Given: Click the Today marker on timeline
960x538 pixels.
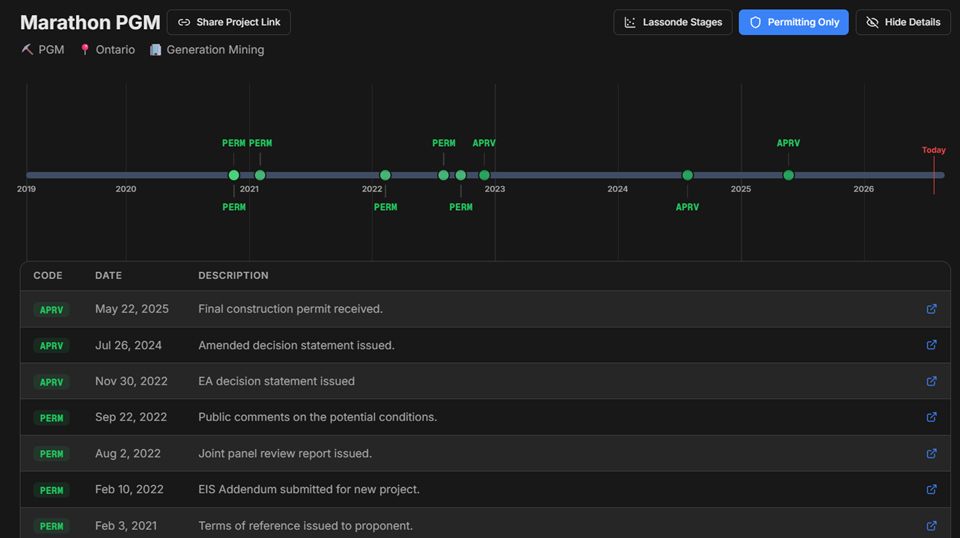Looking at the screenshot, I should (x=934, y=150).
